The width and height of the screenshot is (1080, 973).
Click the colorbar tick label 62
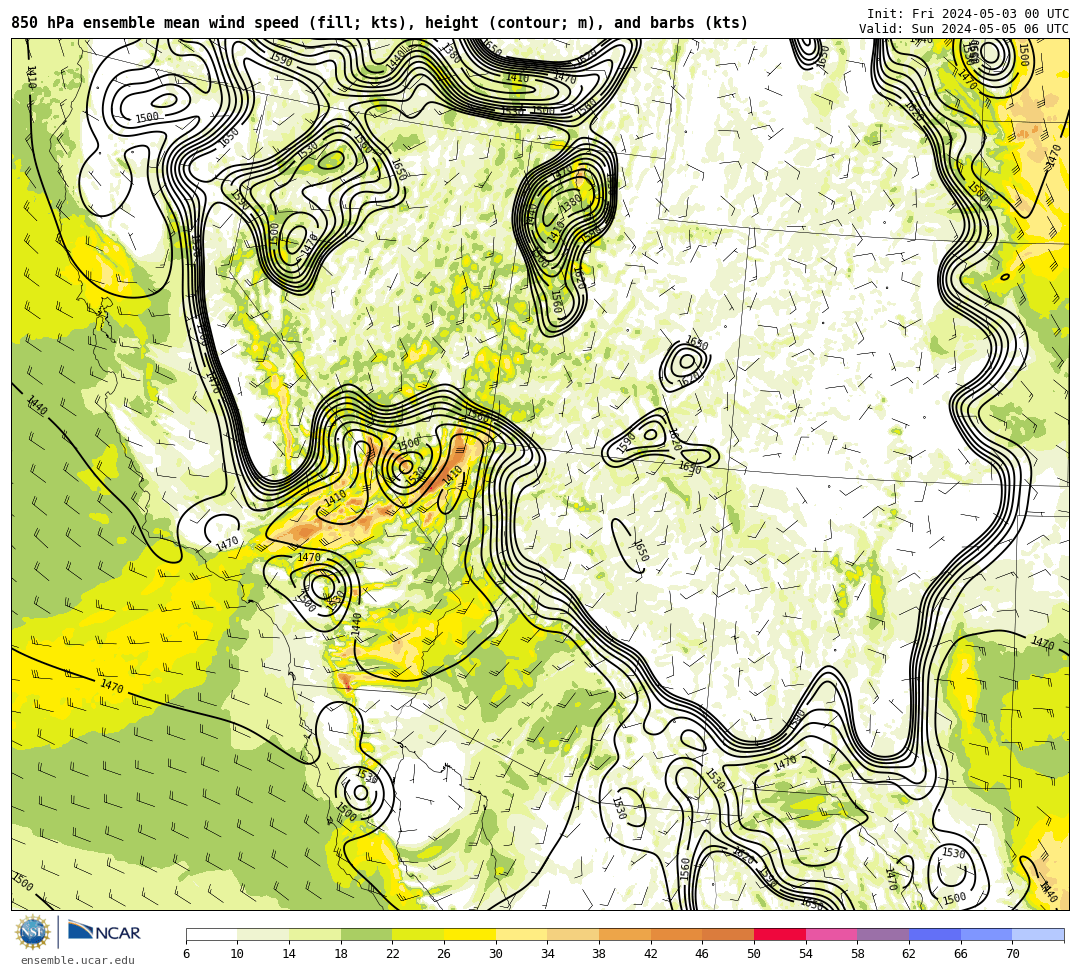click(x=909, y=954)
